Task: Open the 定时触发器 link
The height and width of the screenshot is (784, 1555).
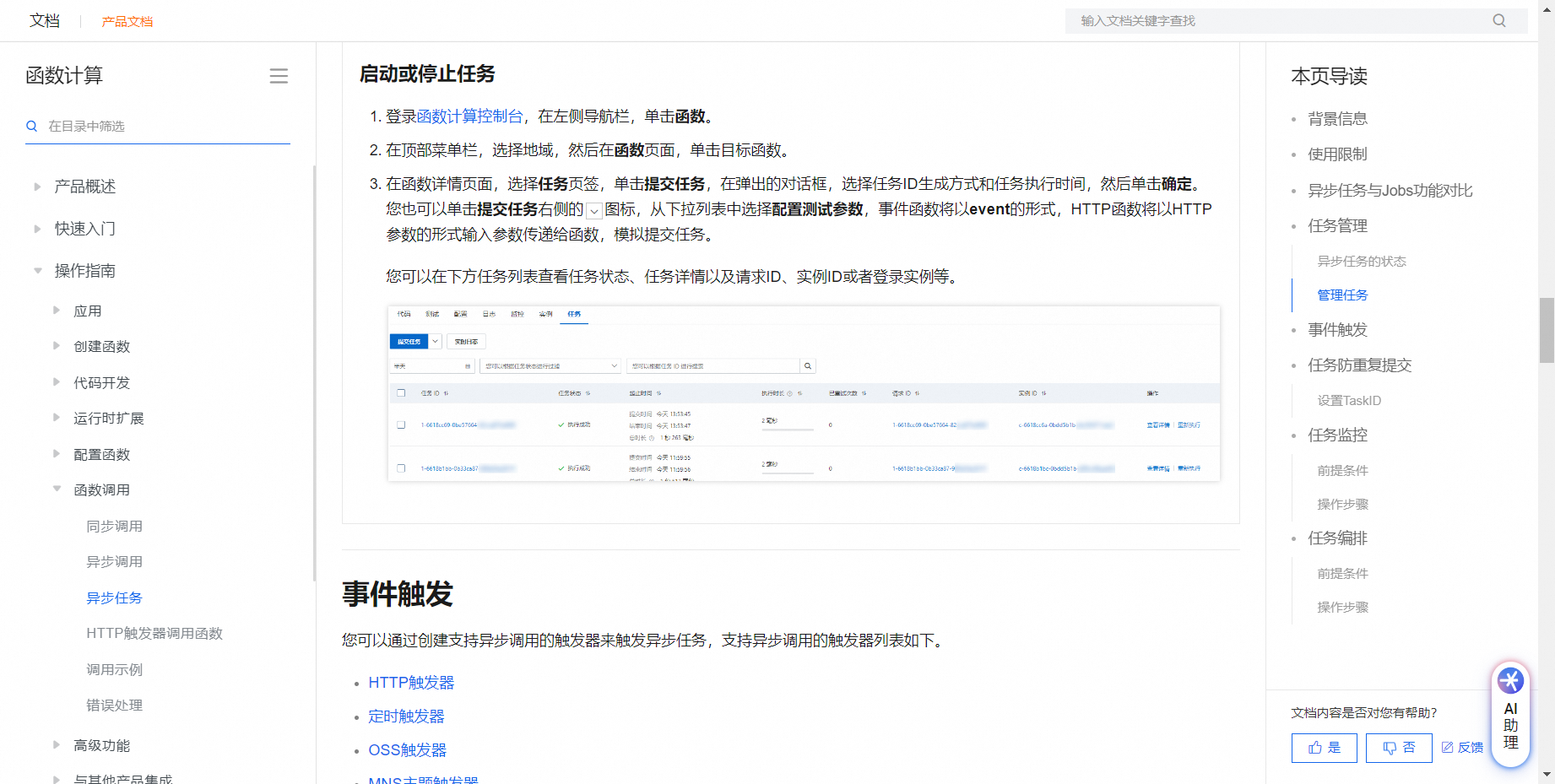Action: pyautogui.click(x=406, y=716)
